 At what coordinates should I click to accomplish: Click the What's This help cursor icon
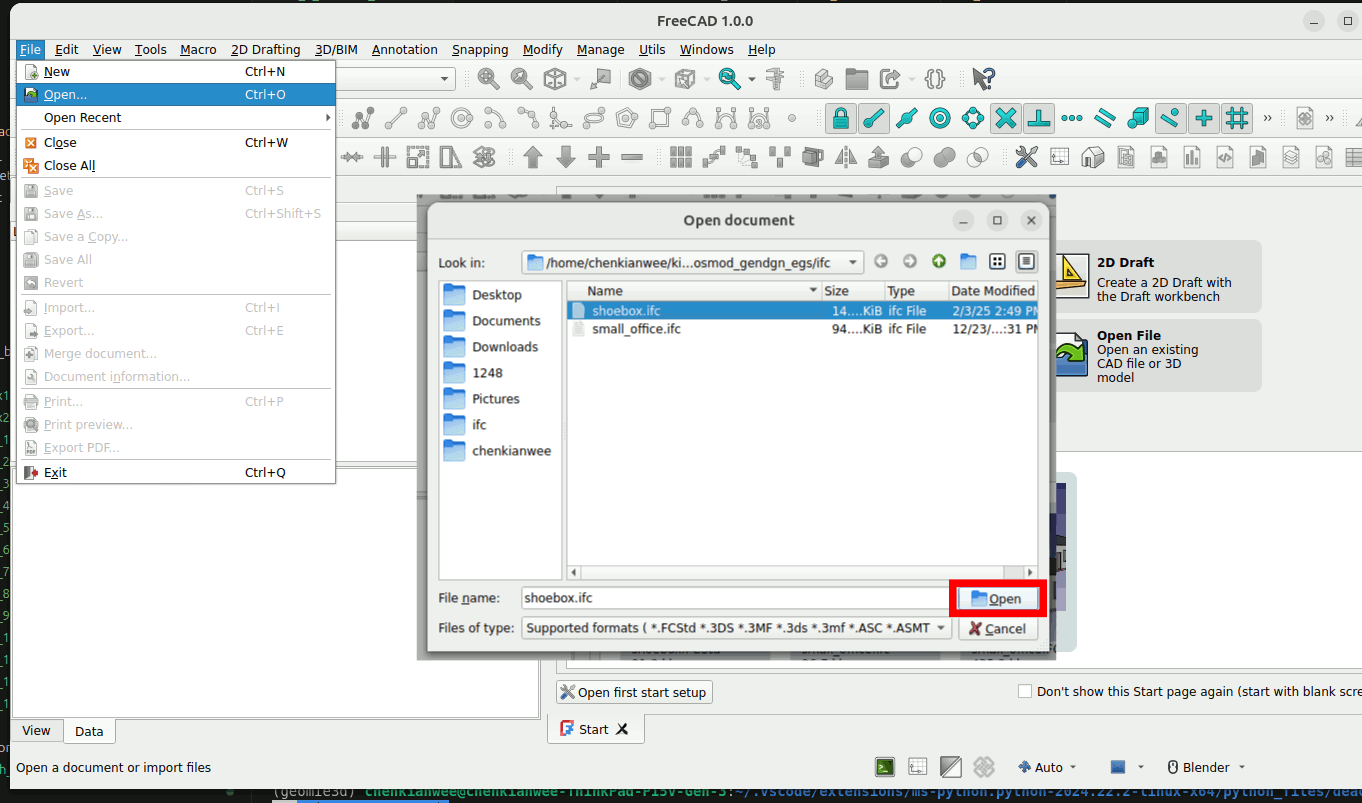coord(983,79)
